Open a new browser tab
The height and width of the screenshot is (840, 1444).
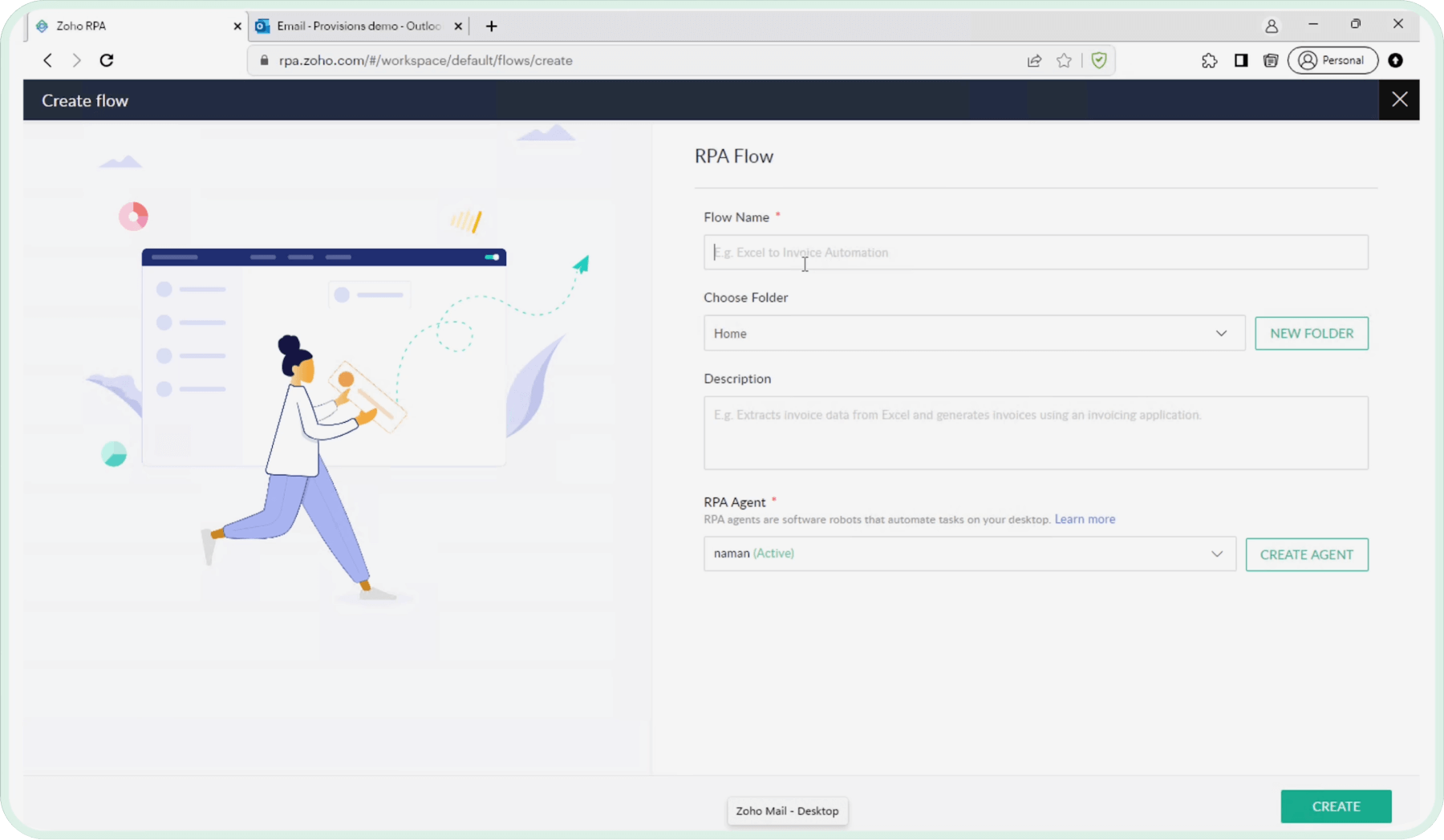click(x=492, y=26)
